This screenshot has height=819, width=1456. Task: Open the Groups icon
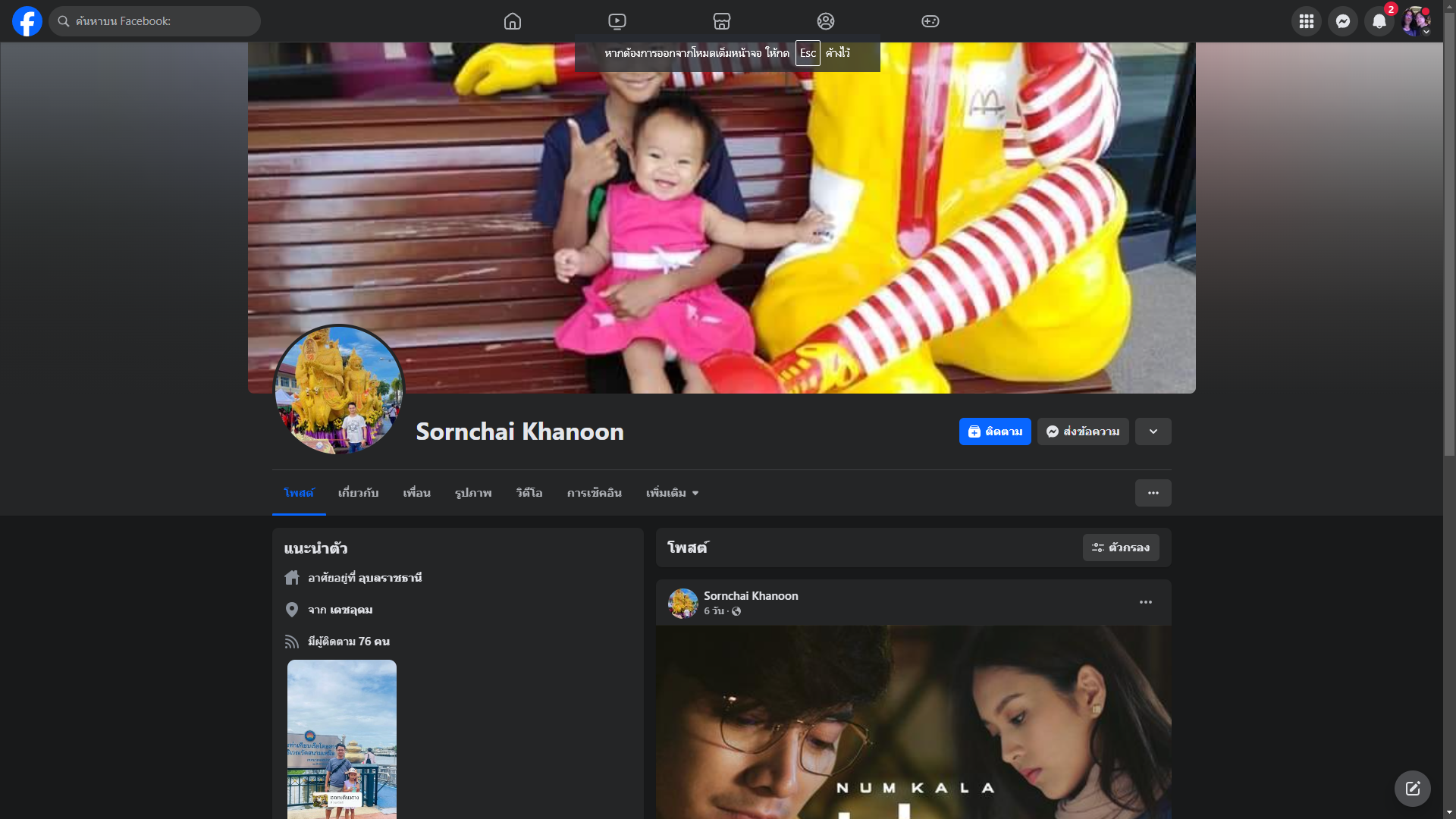coord(826,21)
